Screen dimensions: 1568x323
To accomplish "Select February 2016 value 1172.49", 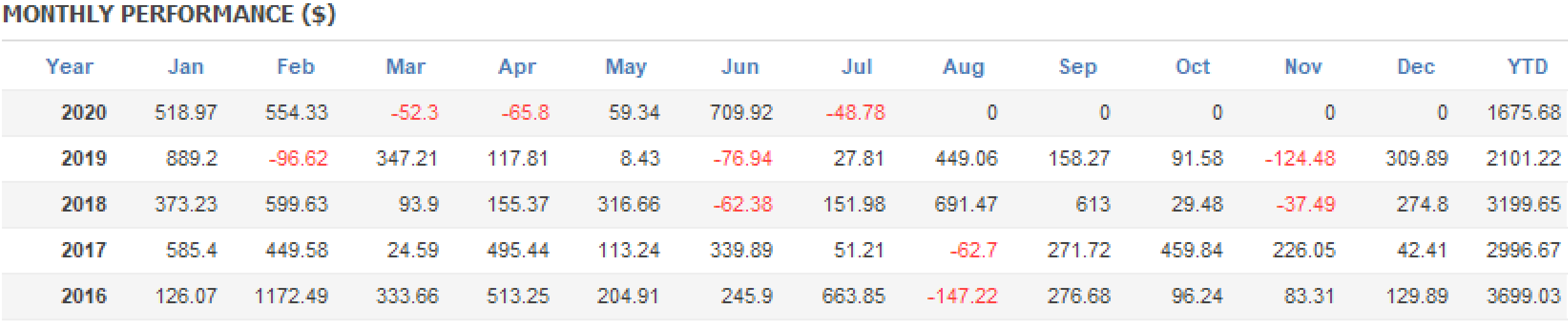I will coord(291,296).
